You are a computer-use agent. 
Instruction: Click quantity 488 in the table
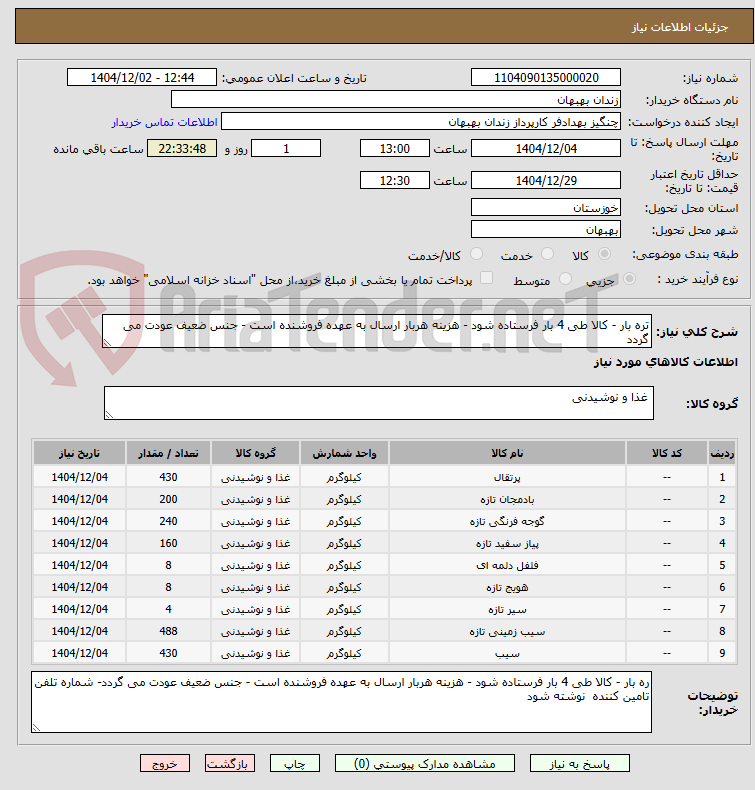pyautogui.click(x=168, y=631)
